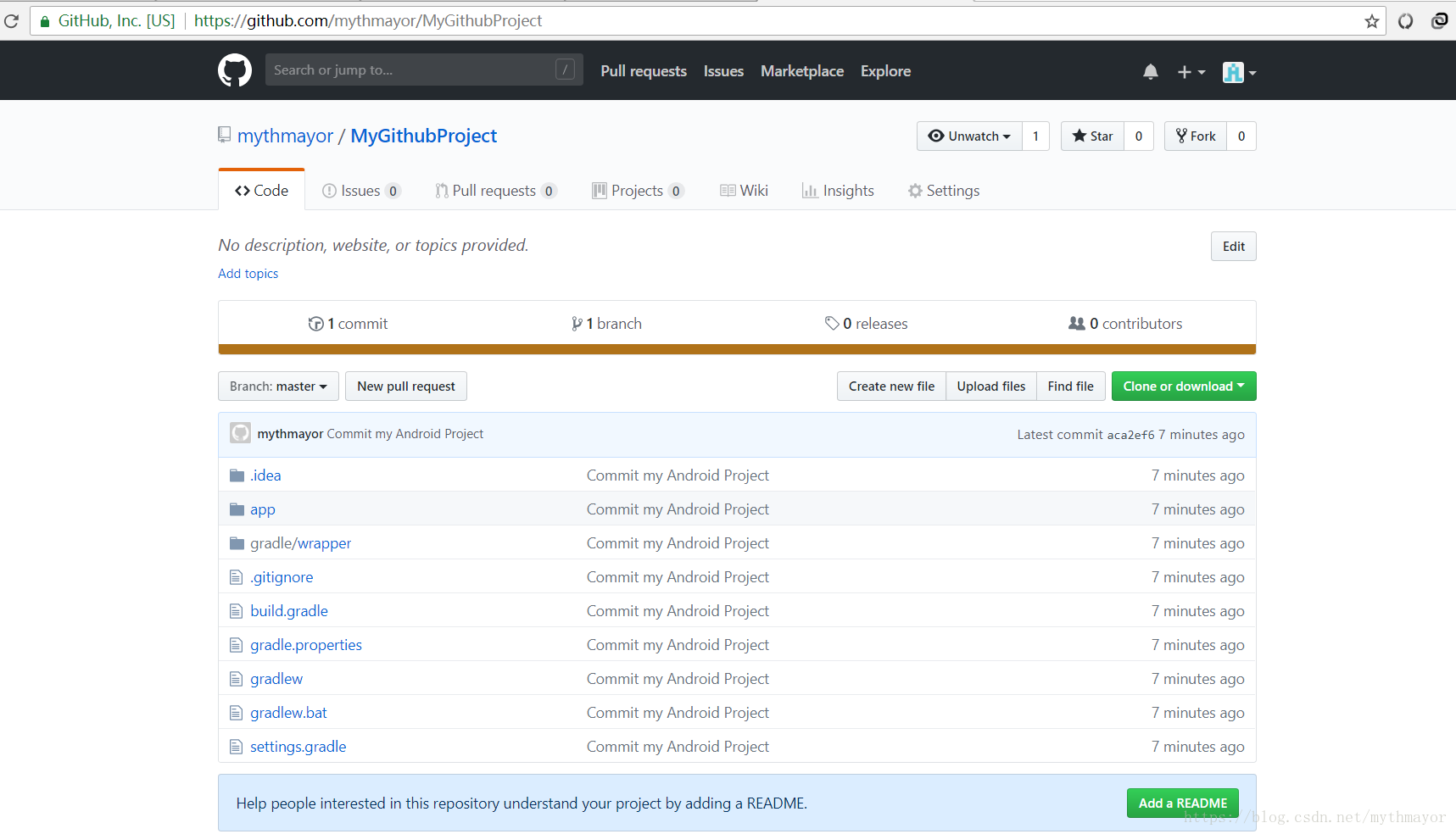Open the Settings tab
The height and width of the screenshot is (834, 1456).
(944, 191)
